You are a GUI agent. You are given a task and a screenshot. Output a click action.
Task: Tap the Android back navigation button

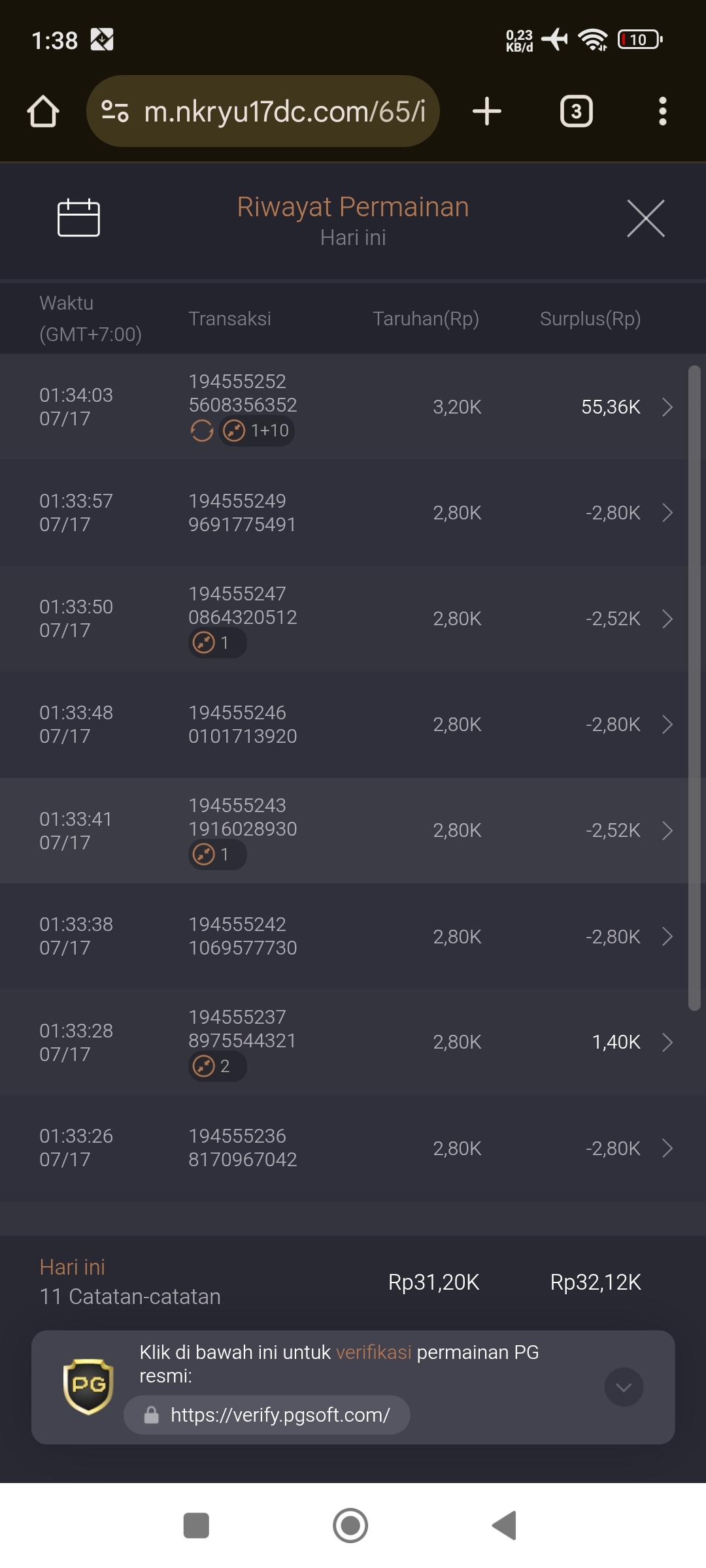[504, 1526]
